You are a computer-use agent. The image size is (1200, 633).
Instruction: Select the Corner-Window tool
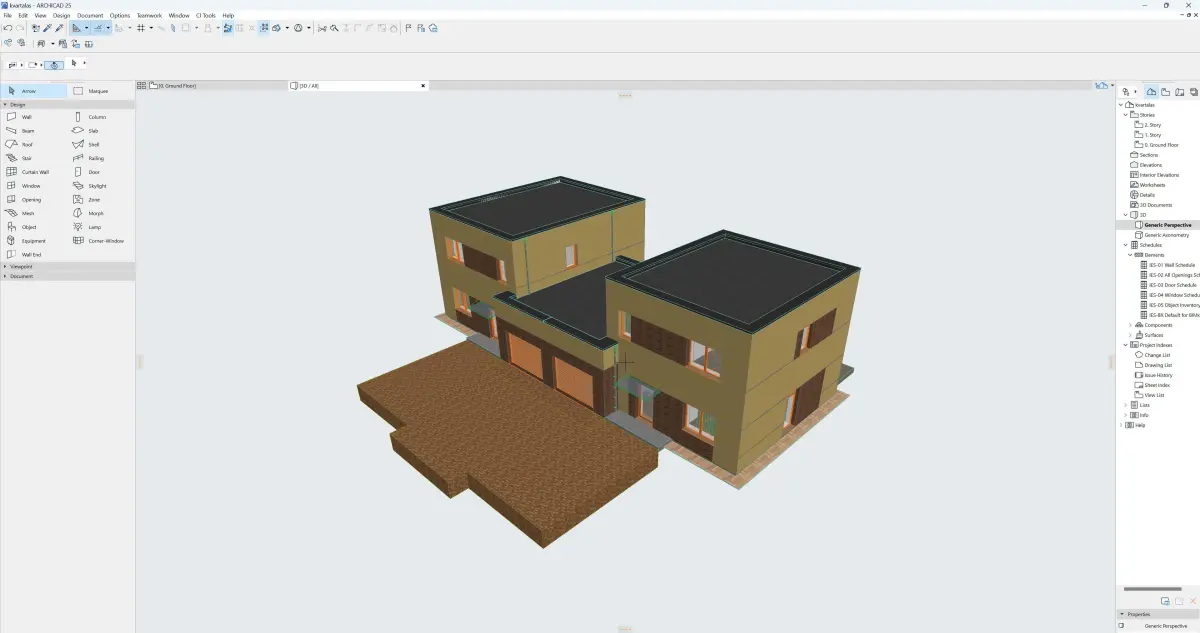click(x=100, y=241)
